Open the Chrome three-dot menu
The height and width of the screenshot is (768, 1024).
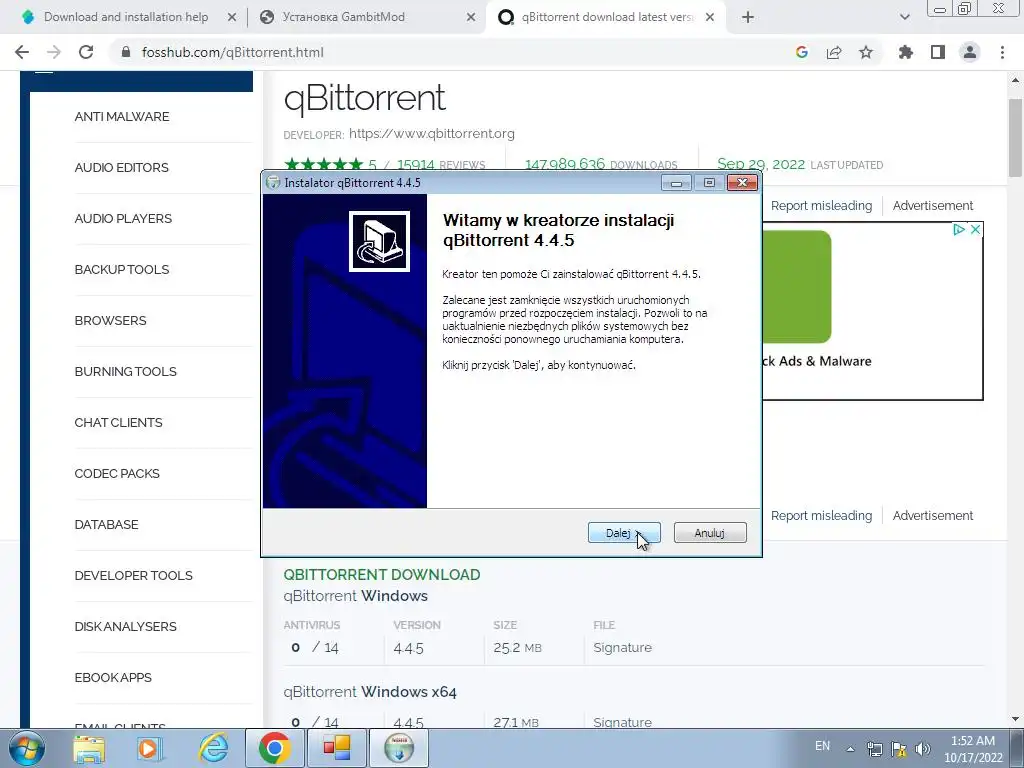coord(1002,52)
